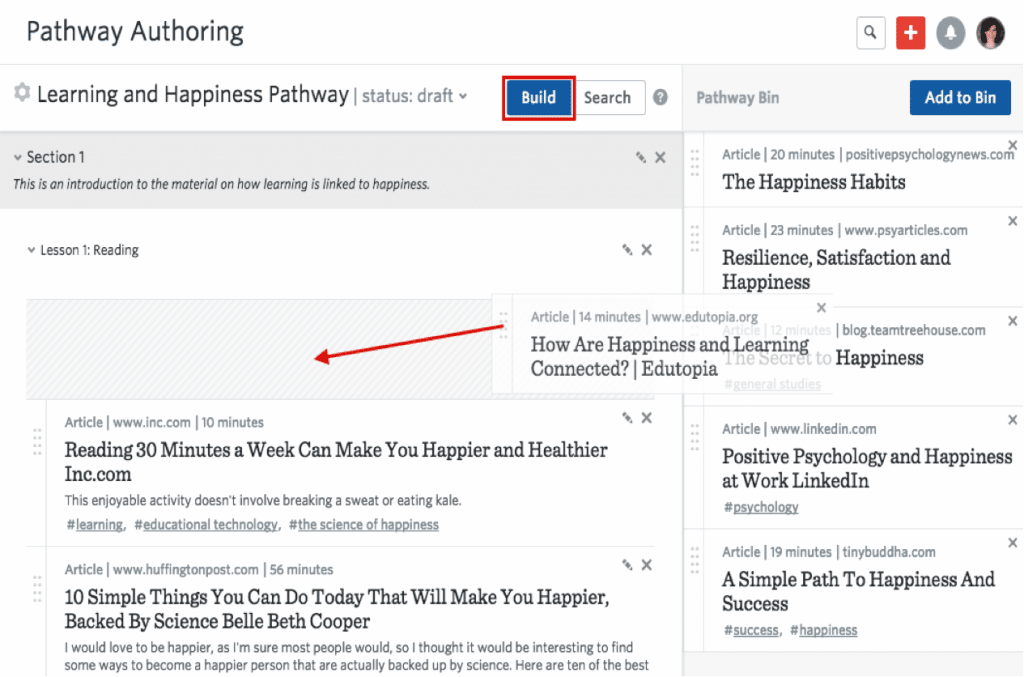Open the #learning tag link
This screenshot has height=677, width=1024.
[x=95, y=525]
